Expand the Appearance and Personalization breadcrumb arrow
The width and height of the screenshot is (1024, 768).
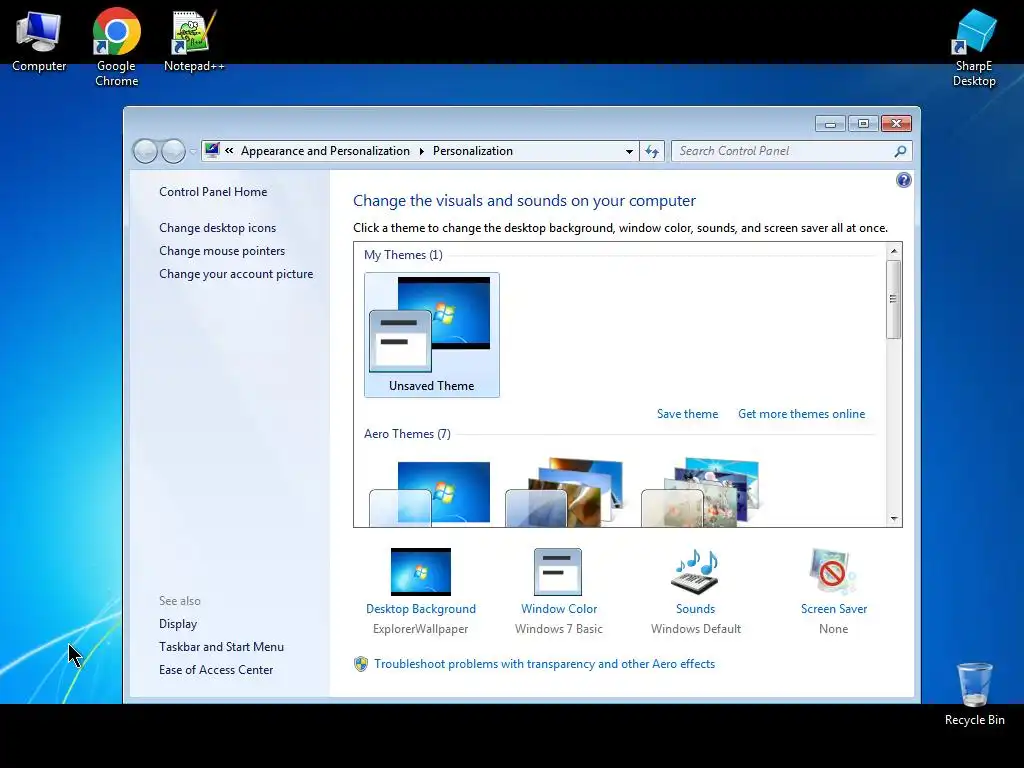(421, 152)
